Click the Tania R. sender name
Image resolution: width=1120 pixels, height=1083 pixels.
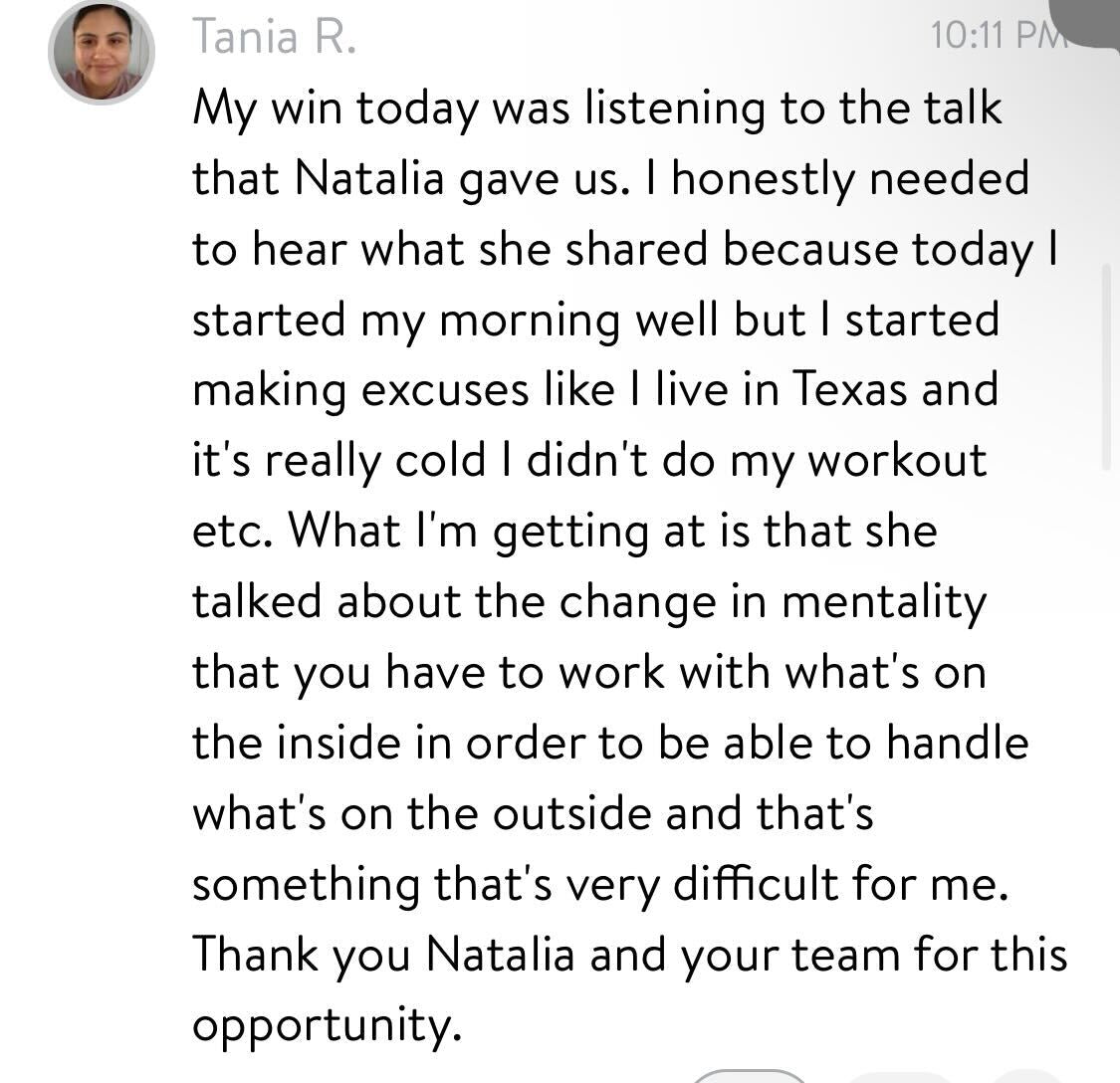click(274, 38)
